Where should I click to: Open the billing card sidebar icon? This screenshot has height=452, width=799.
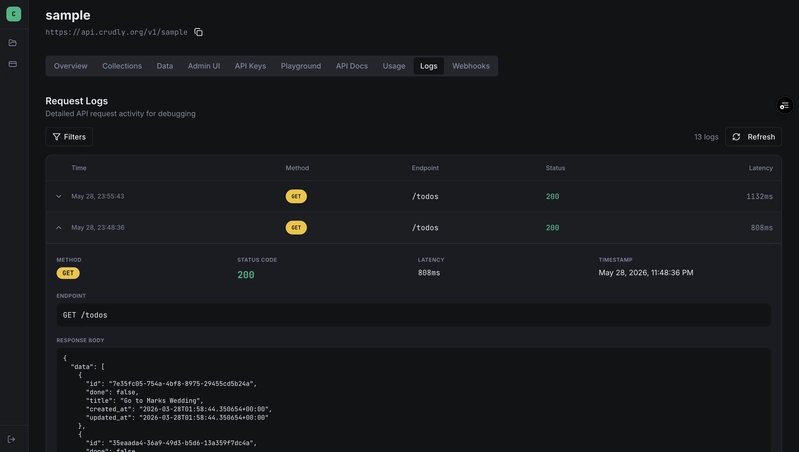[x=13, y=64]
